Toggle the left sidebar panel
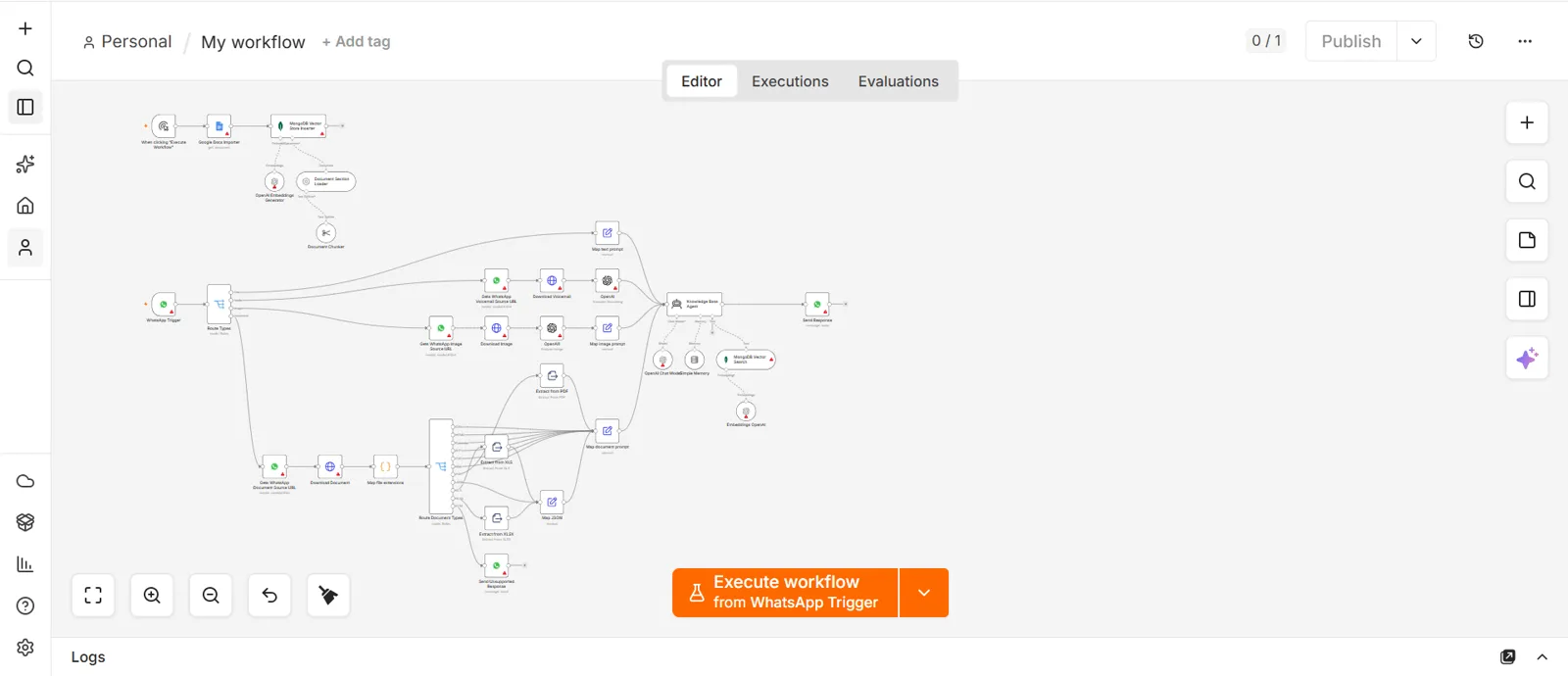Viewport: 1568px width, 676px height. tap(25, 107)
